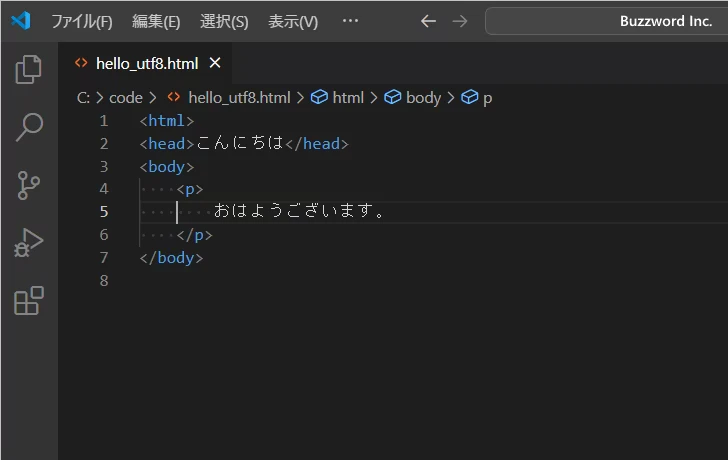Click line number 4 in the gutter
Image resolution: width=728 pixels, height=460 pixels.
pos(104,189)
